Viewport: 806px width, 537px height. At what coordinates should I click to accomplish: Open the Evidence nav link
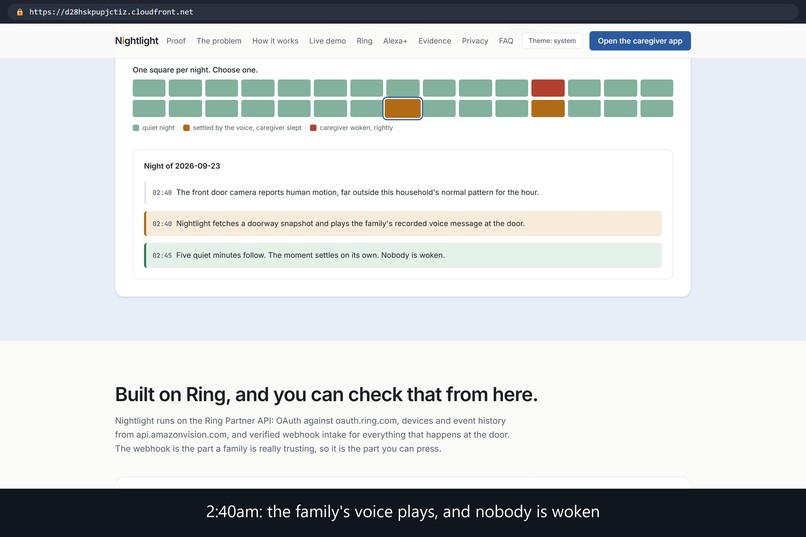434,41
